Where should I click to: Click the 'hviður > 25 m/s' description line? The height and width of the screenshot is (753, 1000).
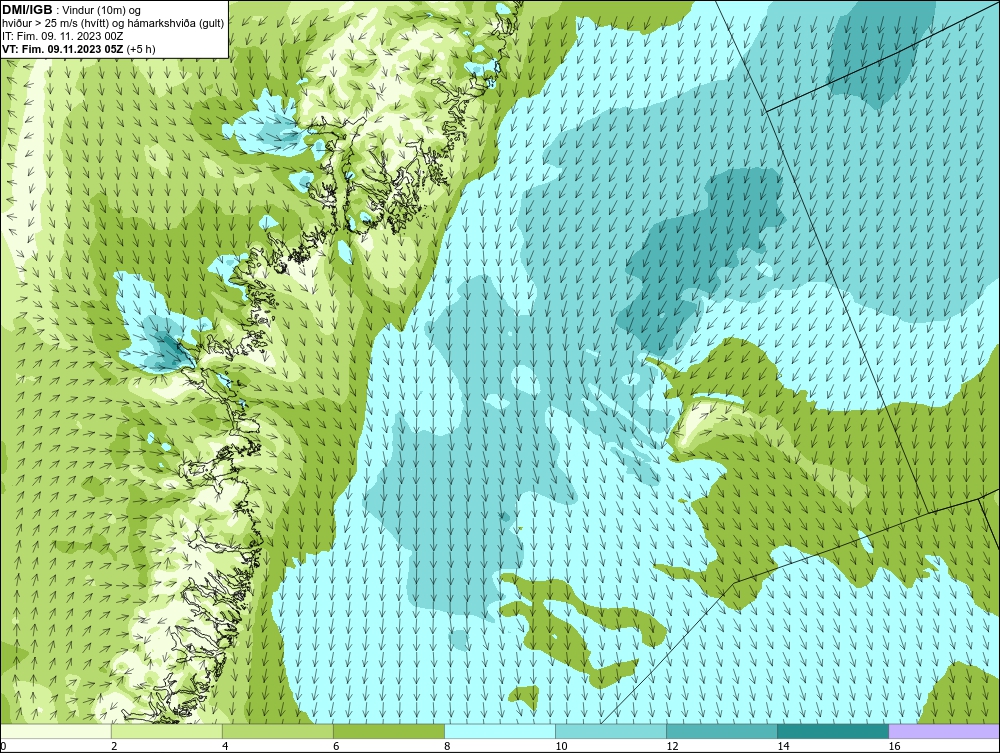pos(113,23)
